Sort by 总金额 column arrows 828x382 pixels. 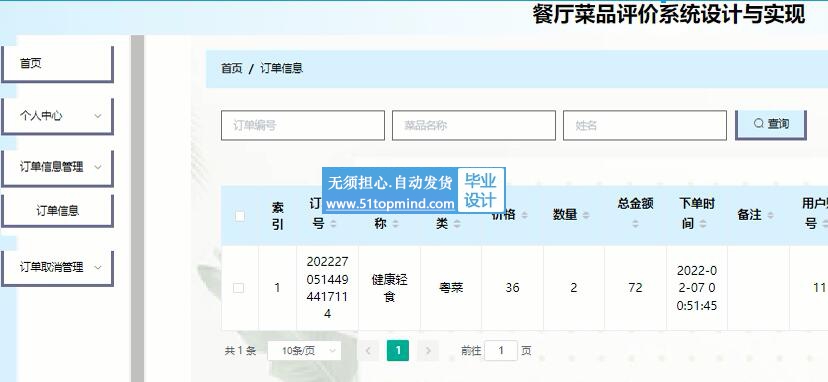pyautogui.click(x=635, y=224)
